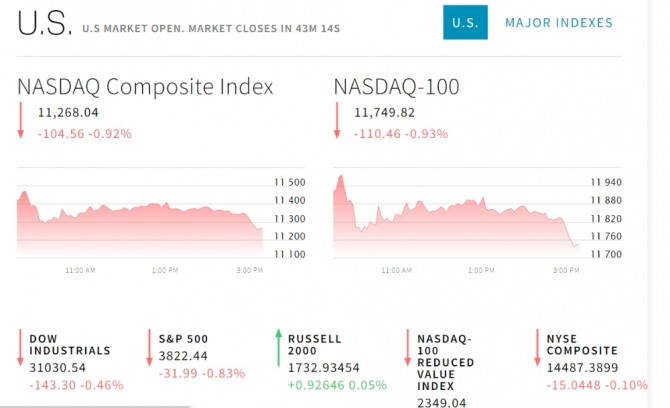This screenshot has height=408, width=670.
Task: Open the NASDAQ-100 heading link
Action: (397, 87)
